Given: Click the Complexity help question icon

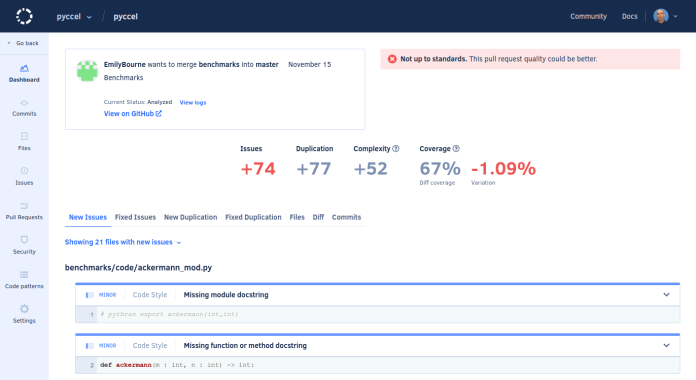Looking at the screenshot, I should click(x=396, y=149).
